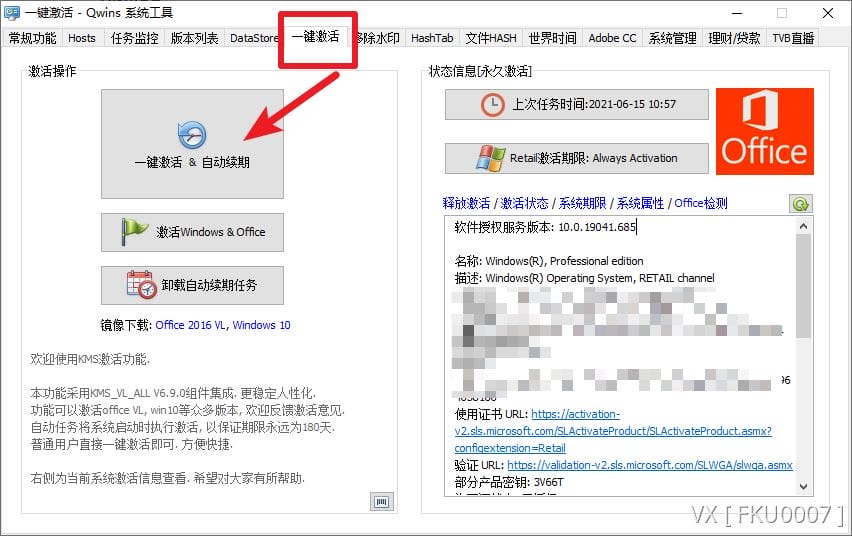The width and height of the screenshot is (852, 536).
Task: Click inside the 软件授权服务版本 text line
Action: [x=545, y=227]
